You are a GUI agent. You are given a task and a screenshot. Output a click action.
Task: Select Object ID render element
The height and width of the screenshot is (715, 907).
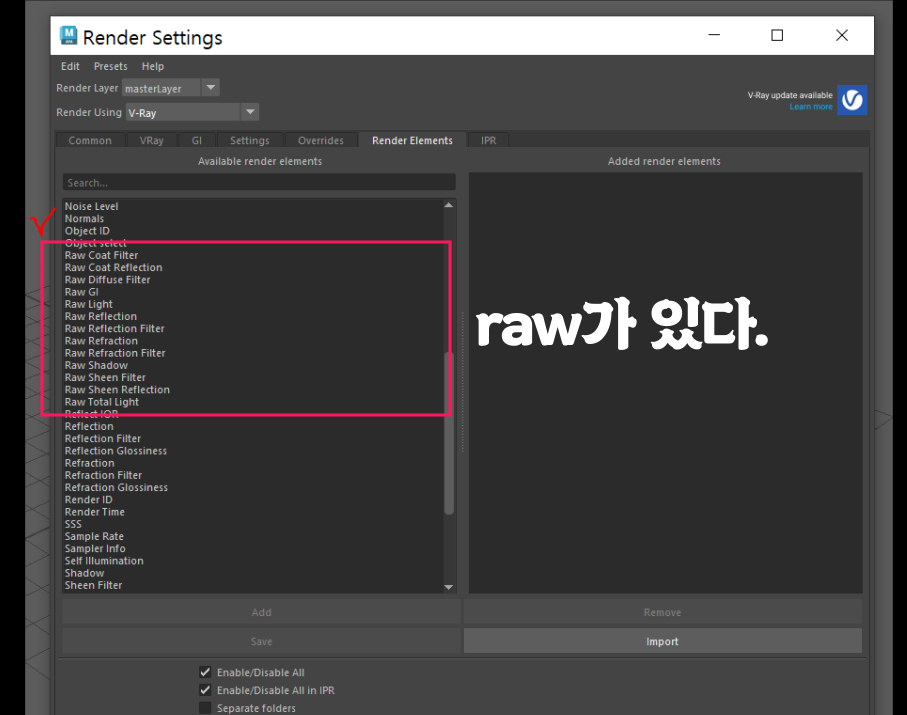point(87,231)
